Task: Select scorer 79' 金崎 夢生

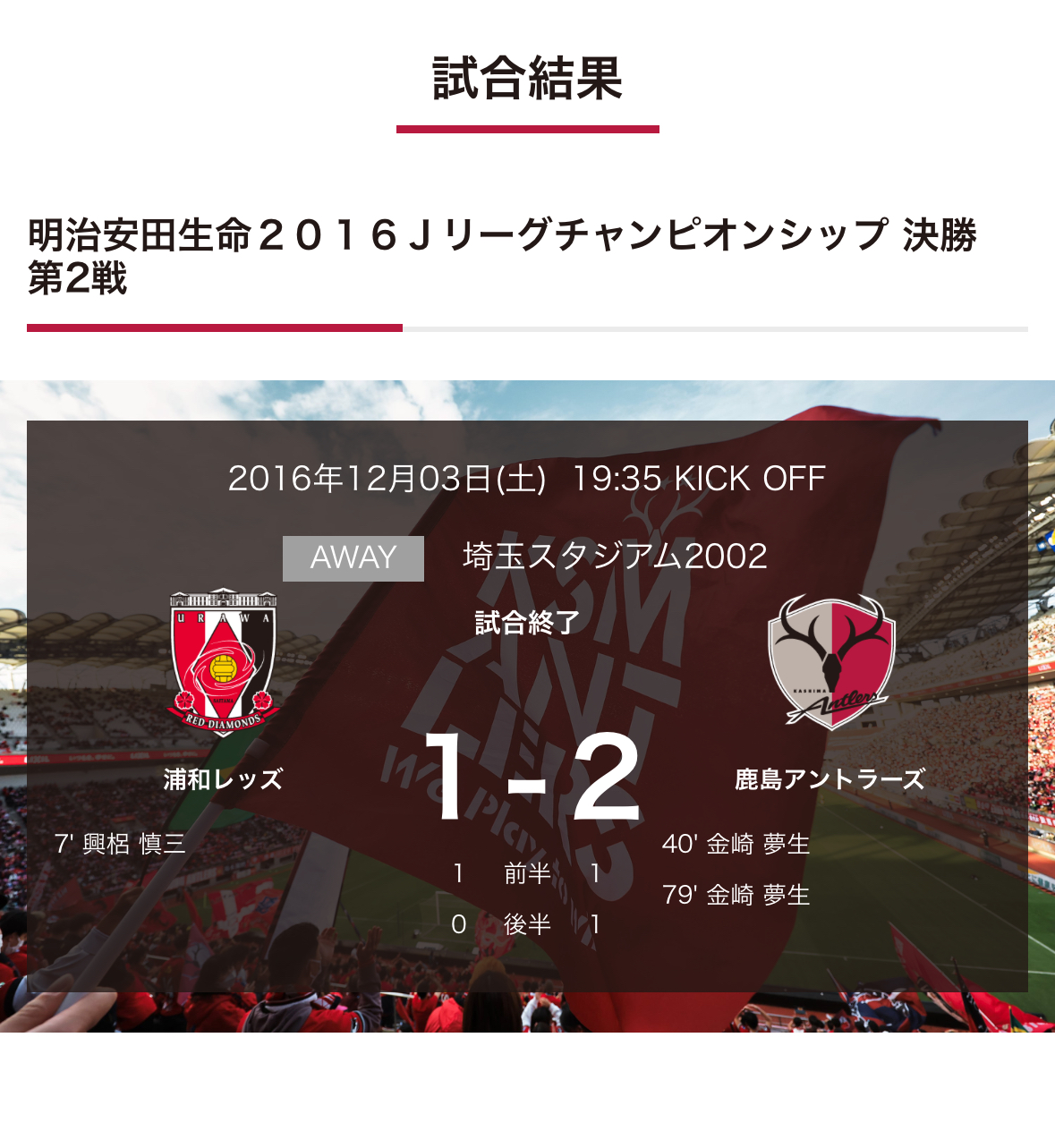Action: [x=736, y=895]
